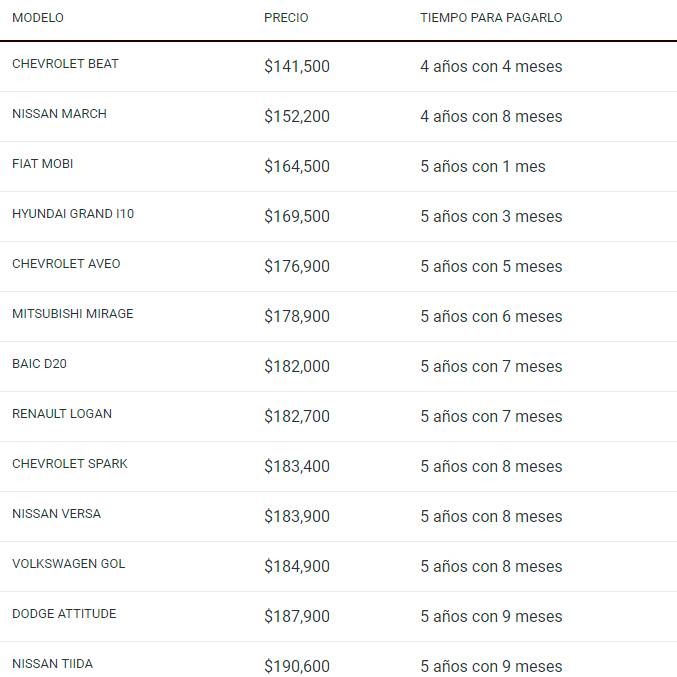This screenshot has height=677, width=677.
Task: Select the CHEVROLET BEAT model cell
Action: pos(65,64)
